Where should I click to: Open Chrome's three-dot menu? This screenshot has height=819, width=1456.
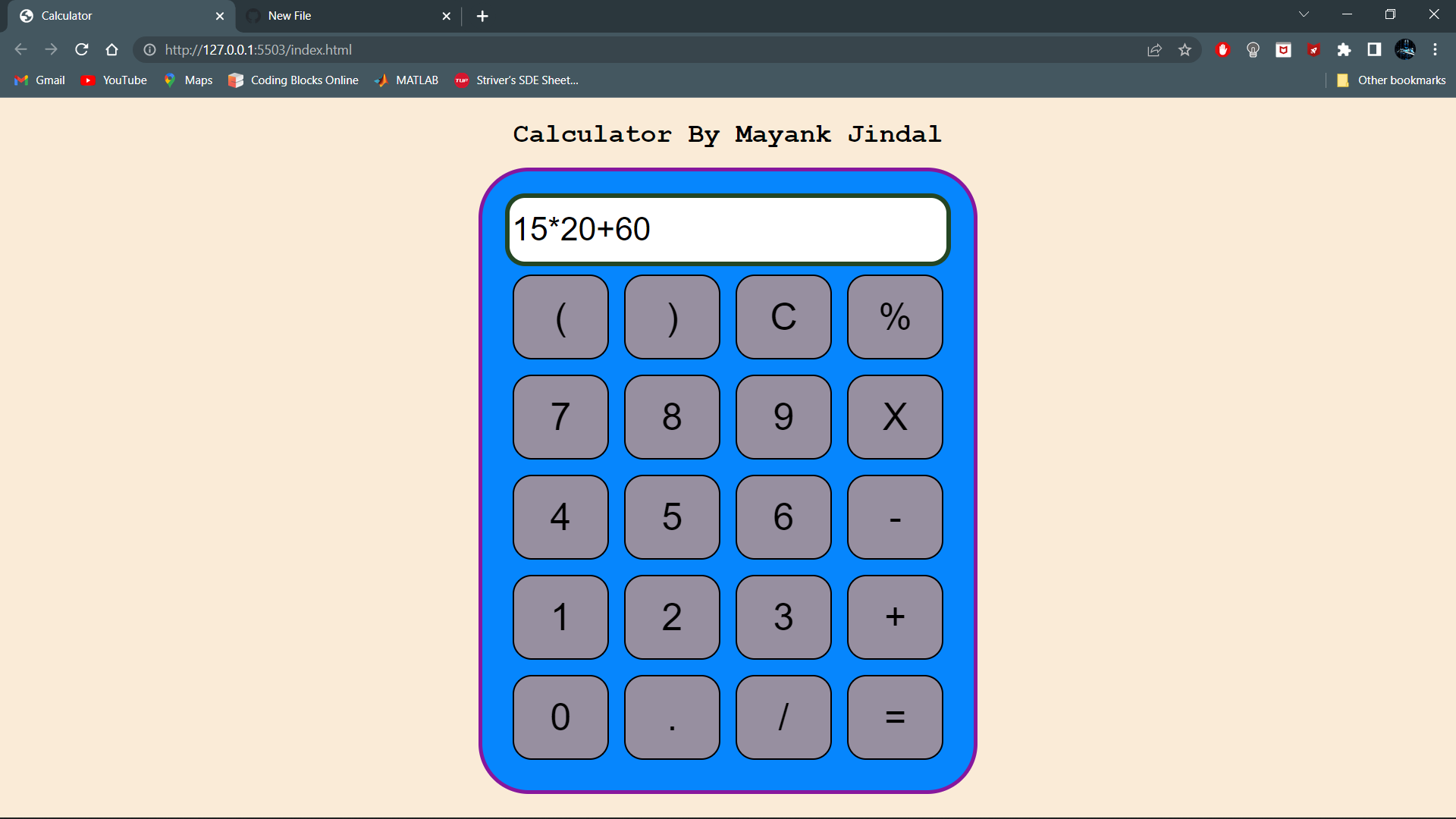(1436, 49)
